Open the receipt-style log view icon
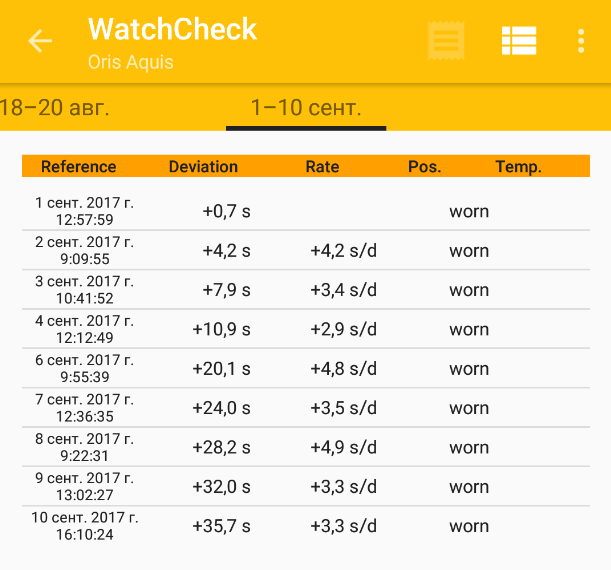611x570 pixels. (x=445, y=41)
